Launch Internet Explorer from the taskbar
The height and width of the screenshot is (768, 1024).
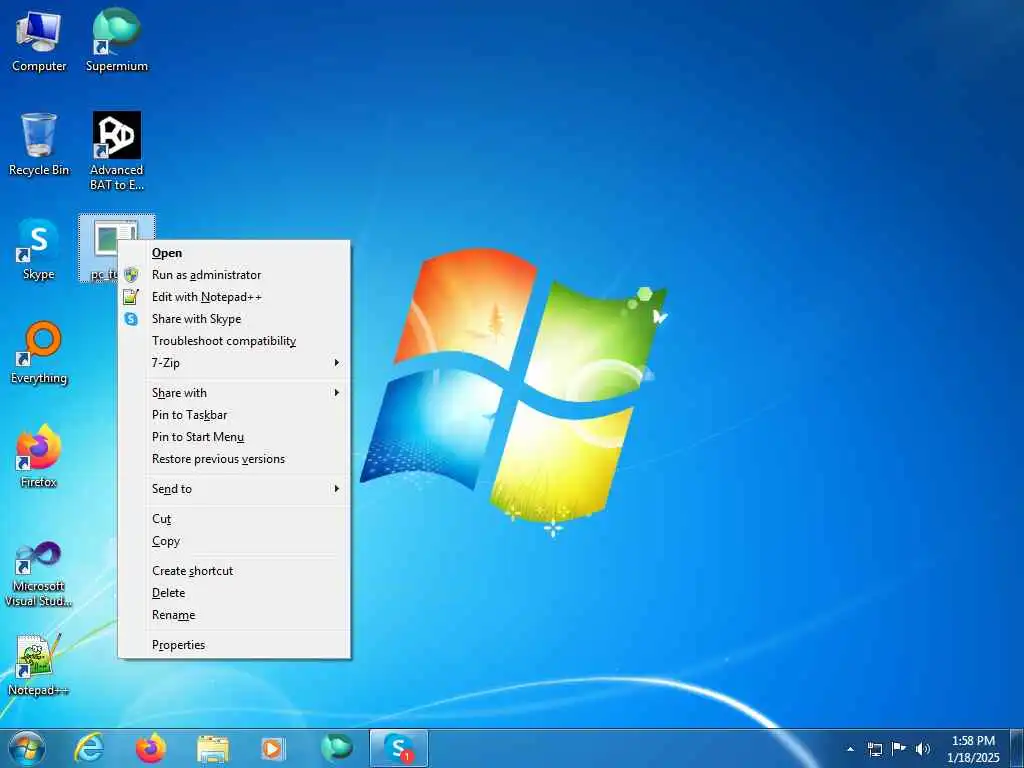click(89, 748)
